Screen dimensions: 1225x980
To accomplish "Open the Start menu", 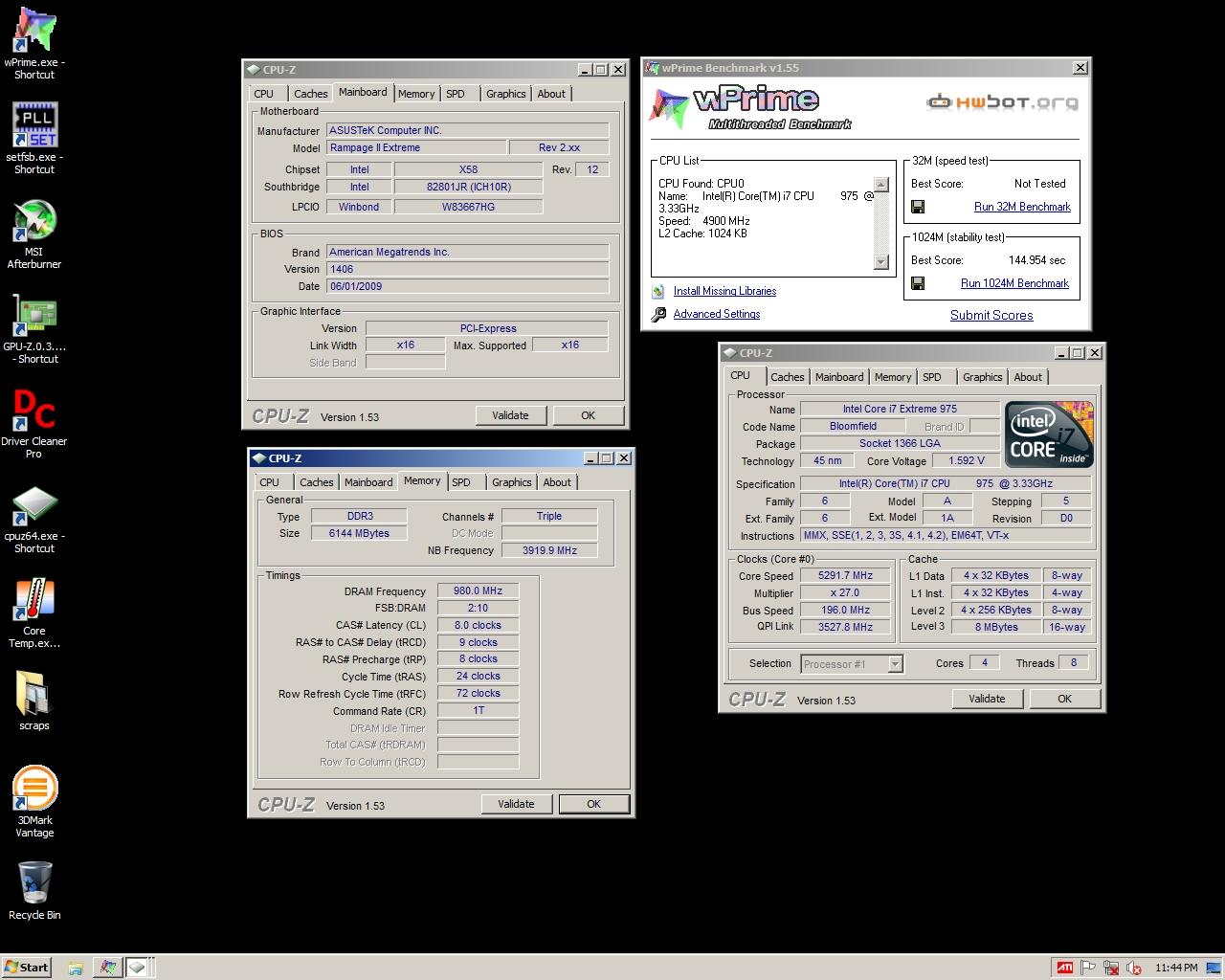I will [26, 968].
